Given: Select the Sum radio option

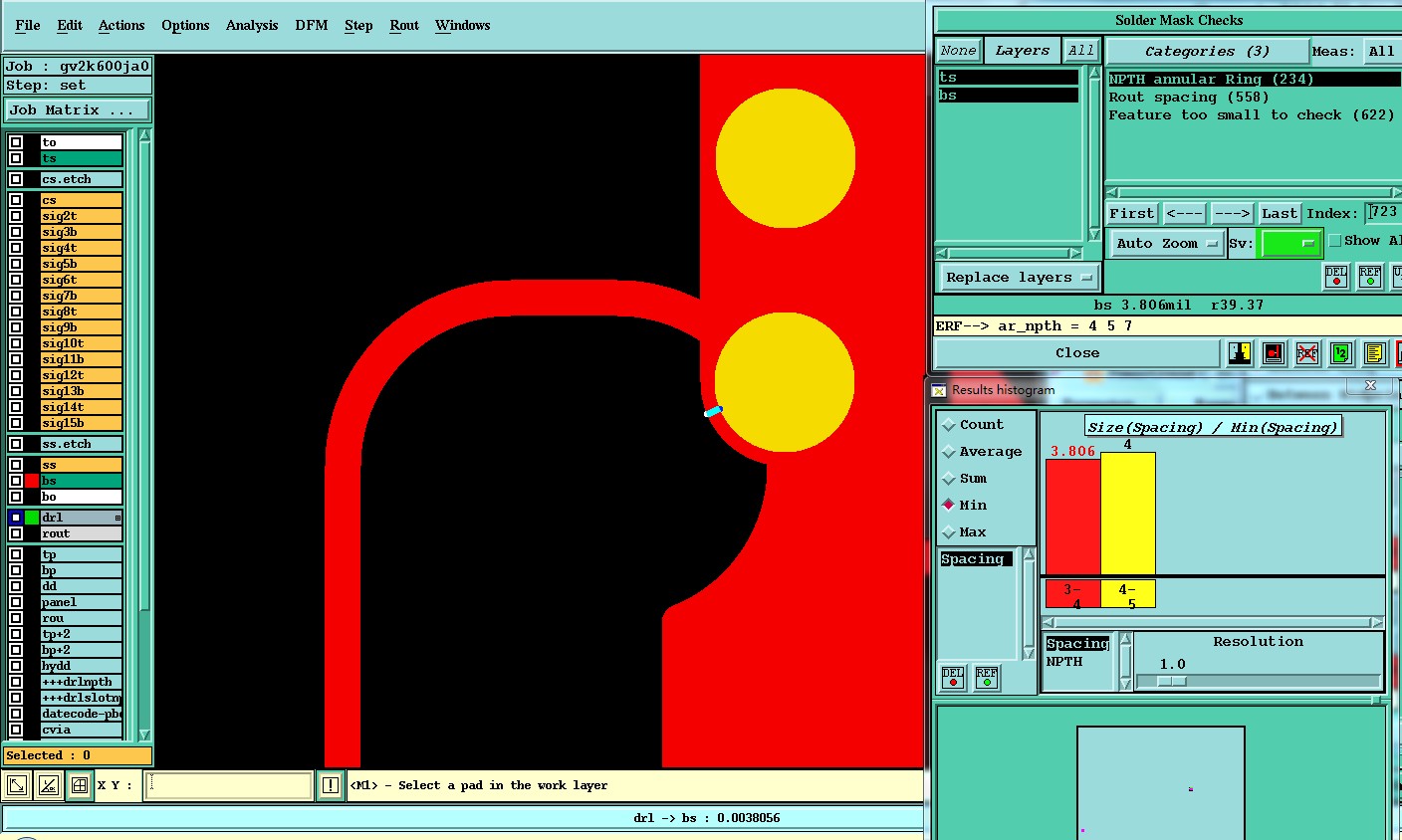Looking at the screenshot, I should [949, 479].
